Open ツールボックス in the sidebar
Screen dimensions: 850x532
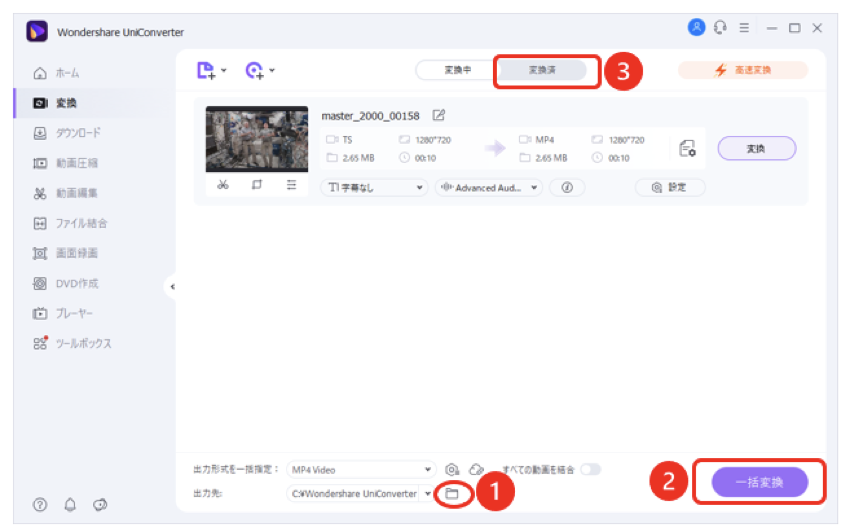(x=73, y=343)
